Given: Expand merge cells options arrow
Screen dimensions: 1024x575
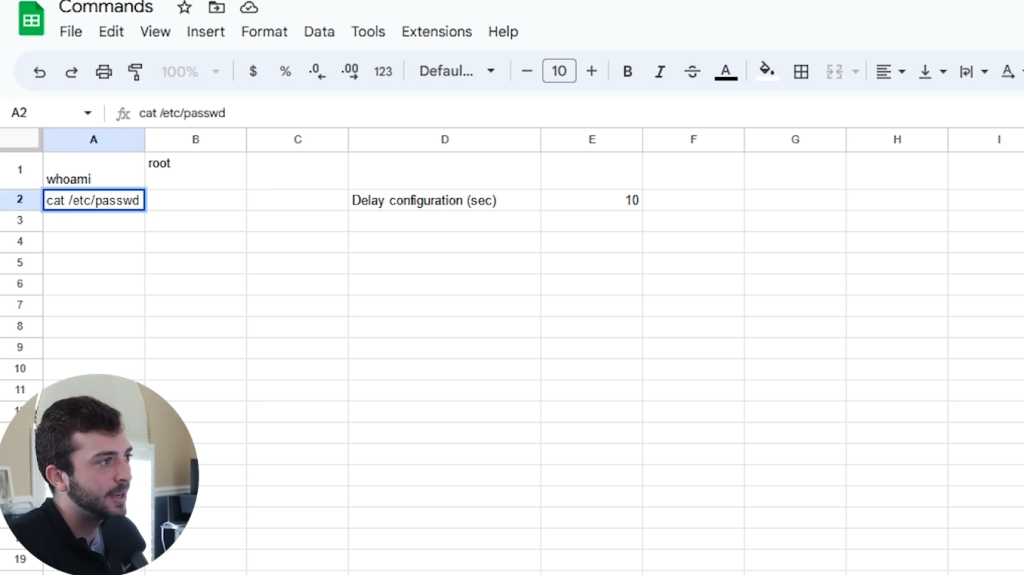Looking at the screenshot, I should [x=855, y=71].
